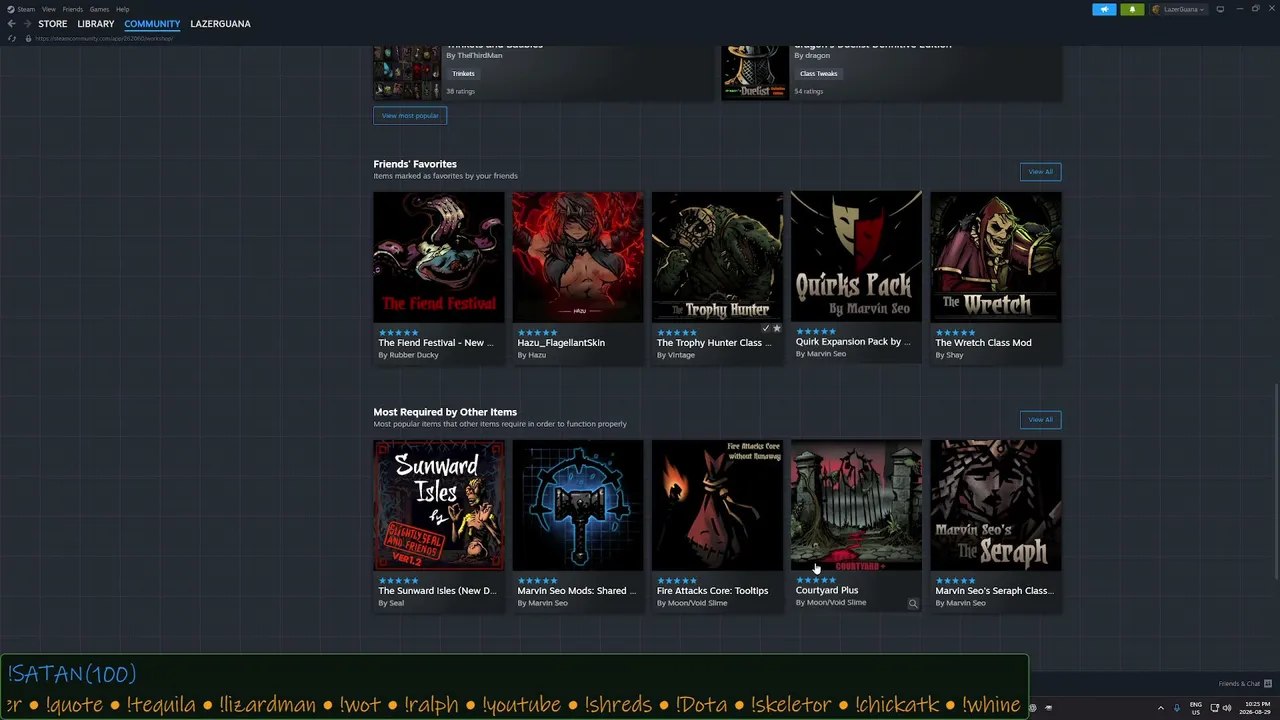
Task: Open the notifications bell
Action: [1132, 9]
